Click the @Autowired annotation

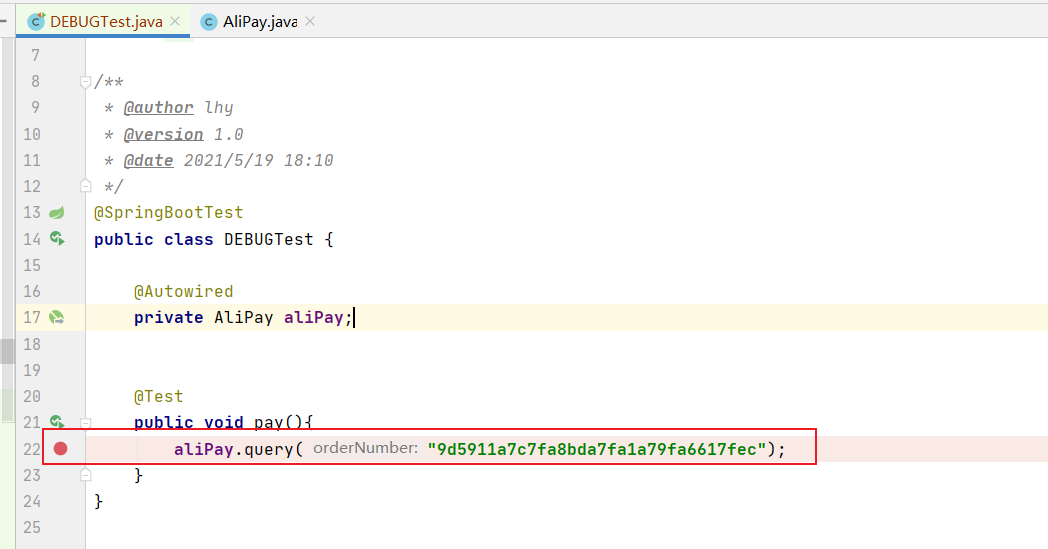(x=184, y=292)
